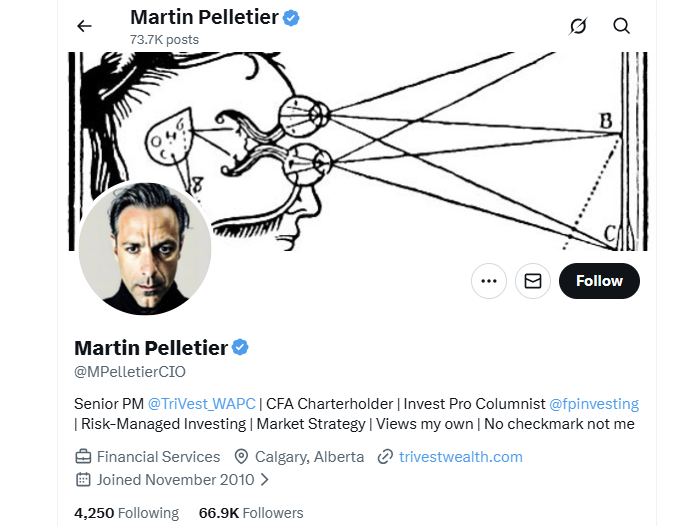Viewport: 686px width, 526px height.
Task: View the 4,250 Following list
Action: point(126,513)
